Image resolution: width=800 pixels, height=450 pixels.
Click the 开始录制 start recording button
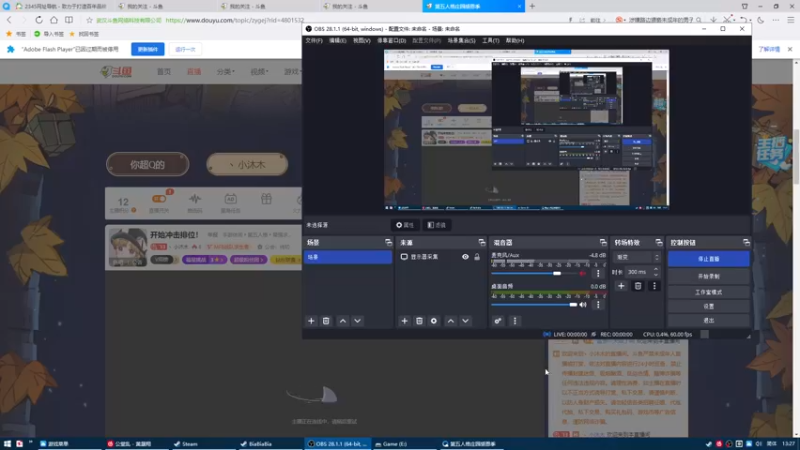[x=709, y=276]
